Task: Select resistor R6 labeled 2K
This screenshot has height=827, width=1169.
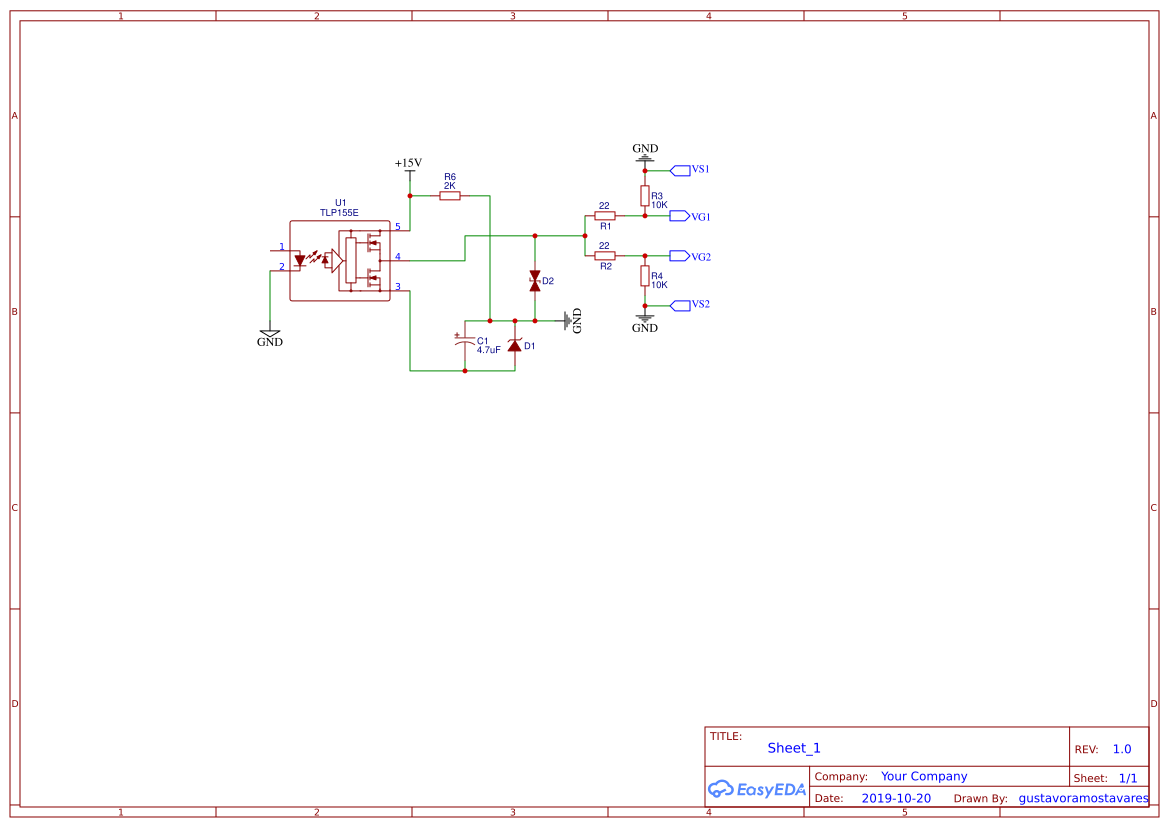Action: pos(448,195)
